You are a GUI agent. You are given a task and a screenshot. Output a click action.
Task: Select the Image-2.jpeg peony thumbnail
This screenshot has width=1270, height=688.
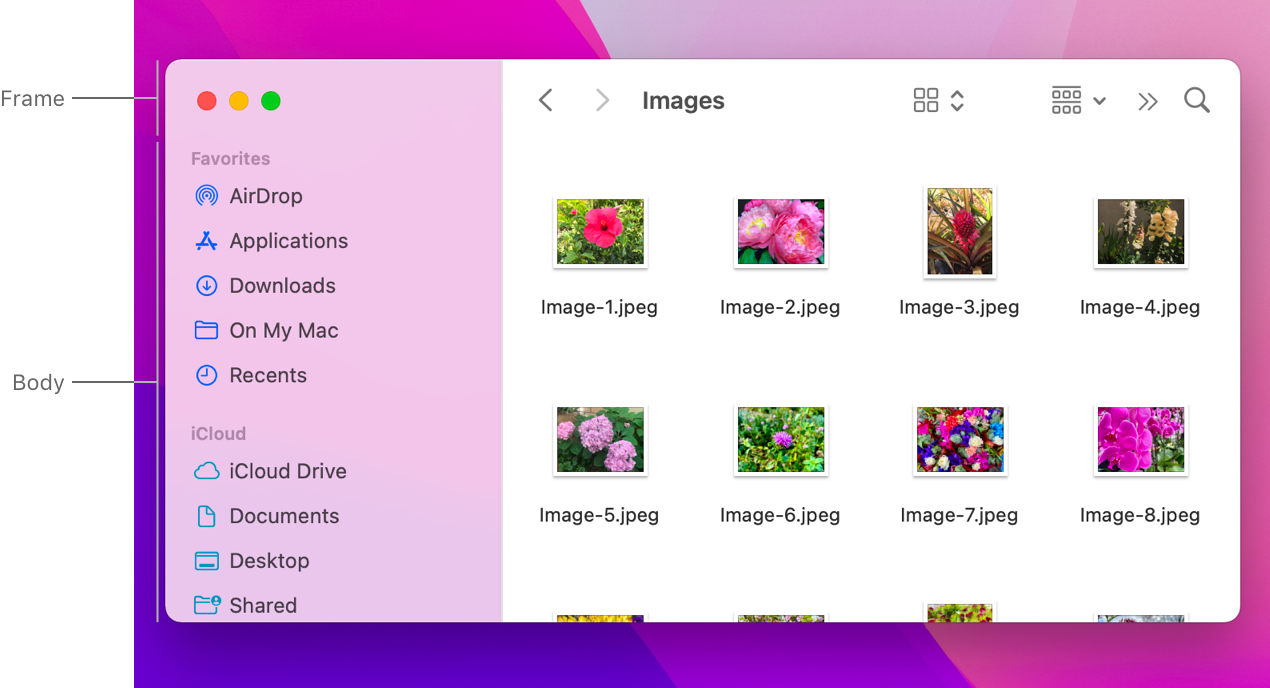click(781, 231)
